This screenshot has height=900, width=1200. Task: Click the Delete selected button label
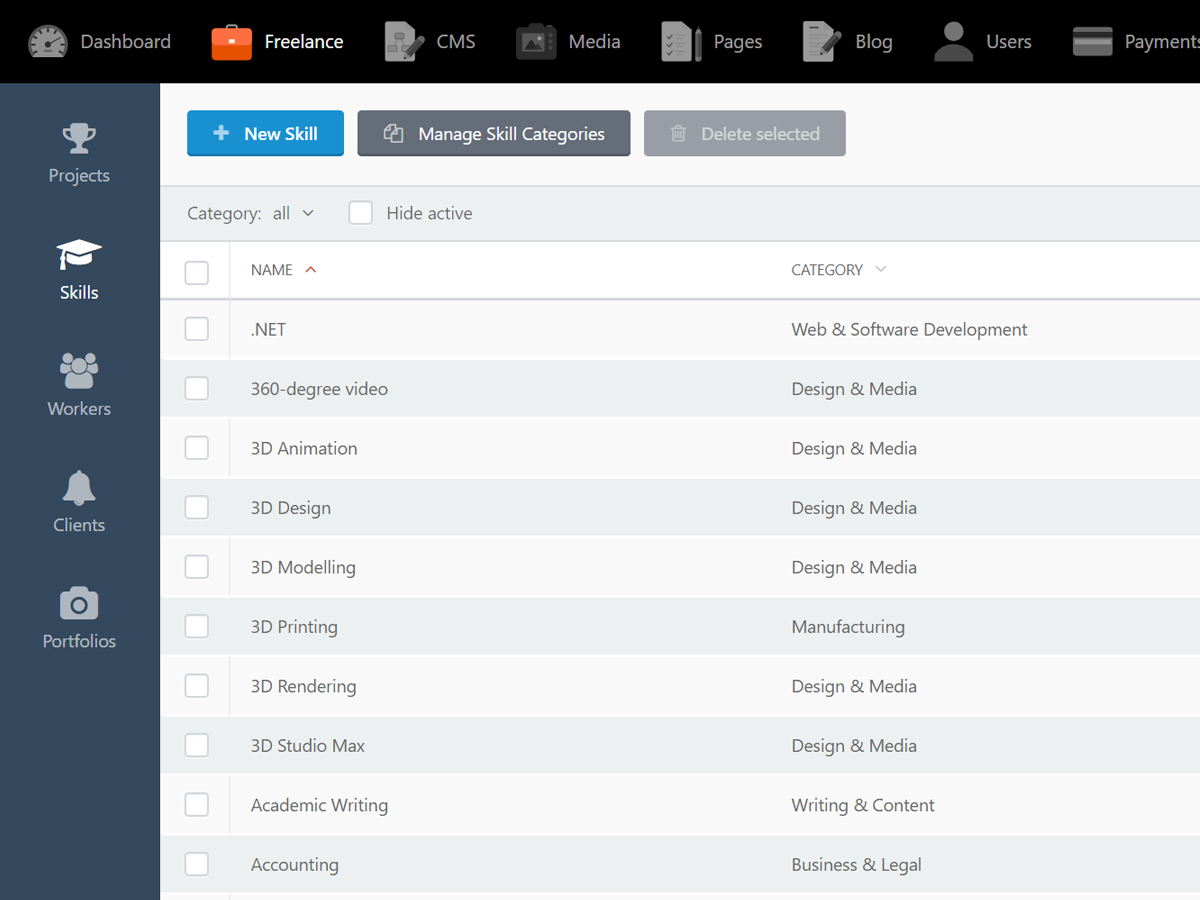click(760, 134)
